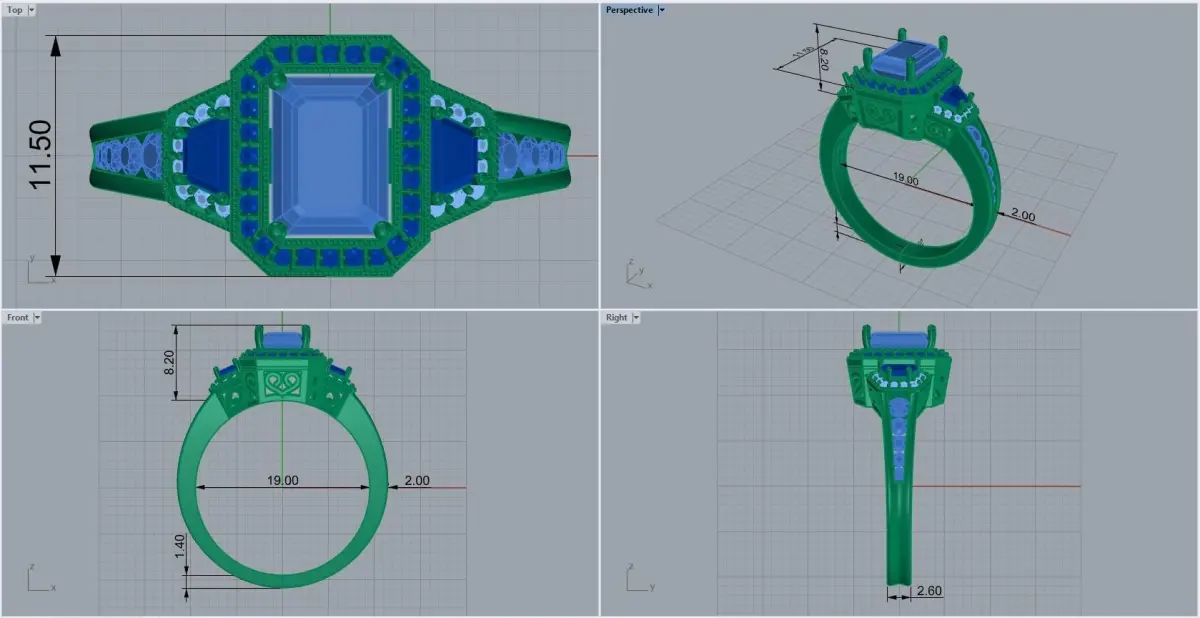Viewport: 1200px width, 618px height.
Task: Select the Front viewport title label
Action: point(18,317)
